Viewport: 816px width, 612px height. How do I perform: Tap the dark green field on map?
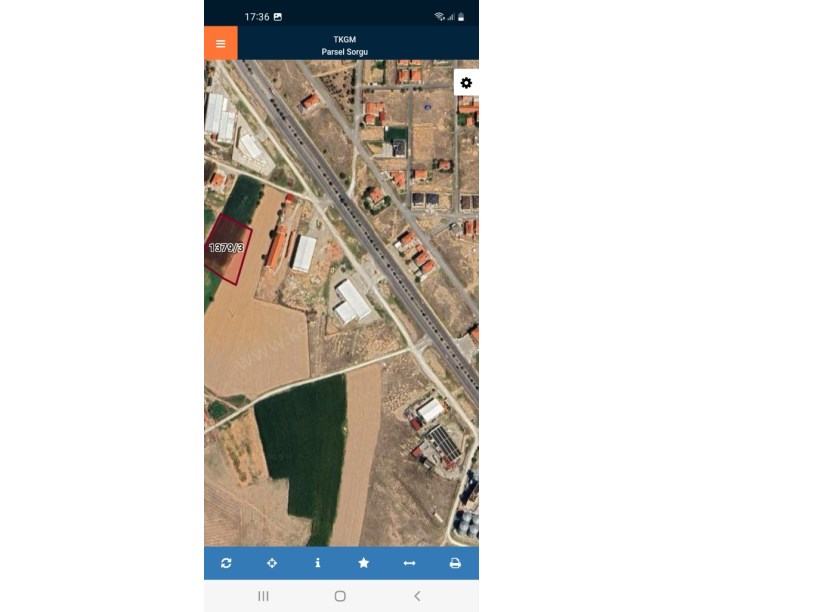pyautogui.click(x=302, y=448)
